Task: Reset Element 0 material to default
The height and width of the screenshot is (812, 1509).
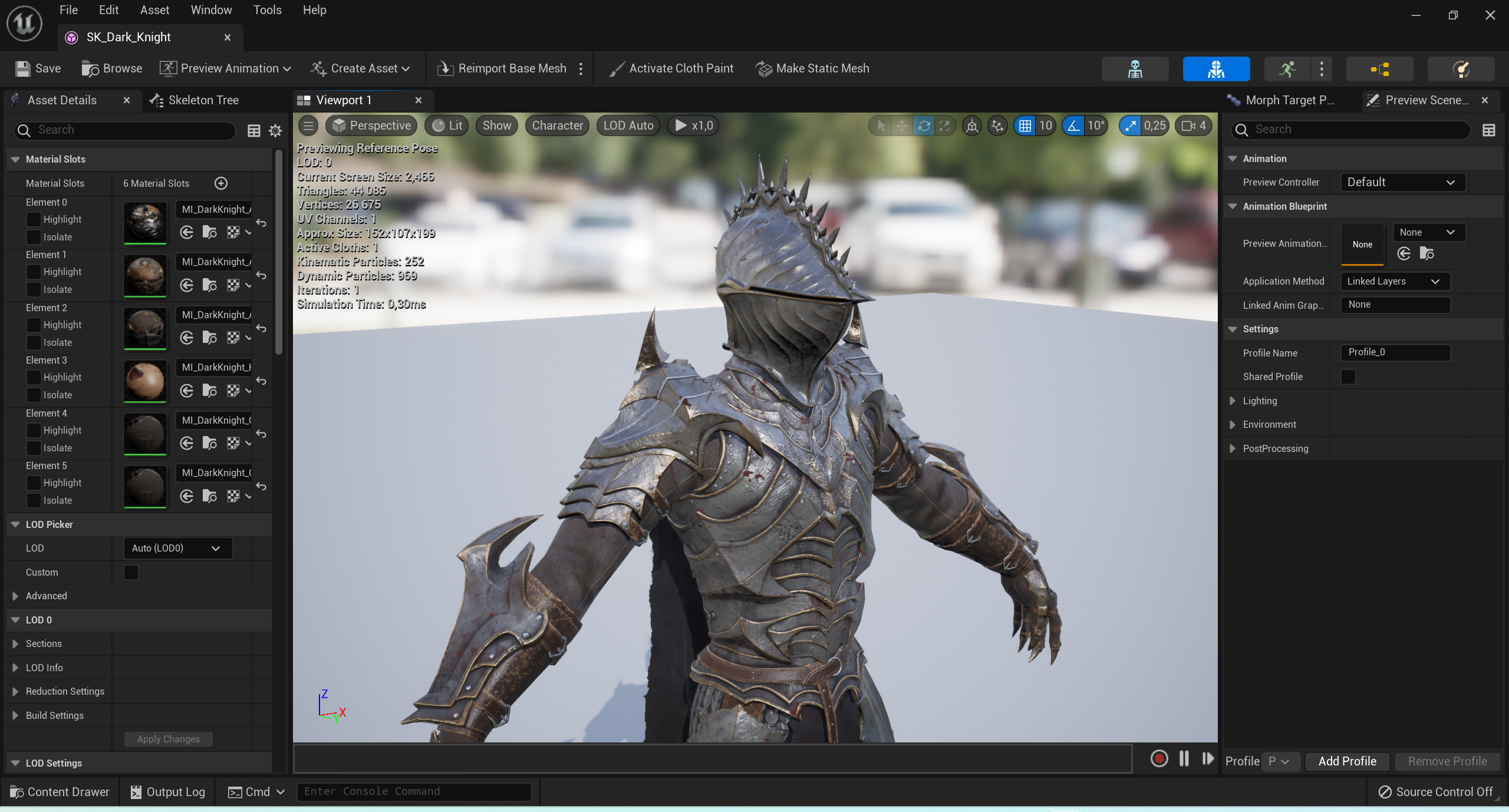Action: [x=261, y=223]
